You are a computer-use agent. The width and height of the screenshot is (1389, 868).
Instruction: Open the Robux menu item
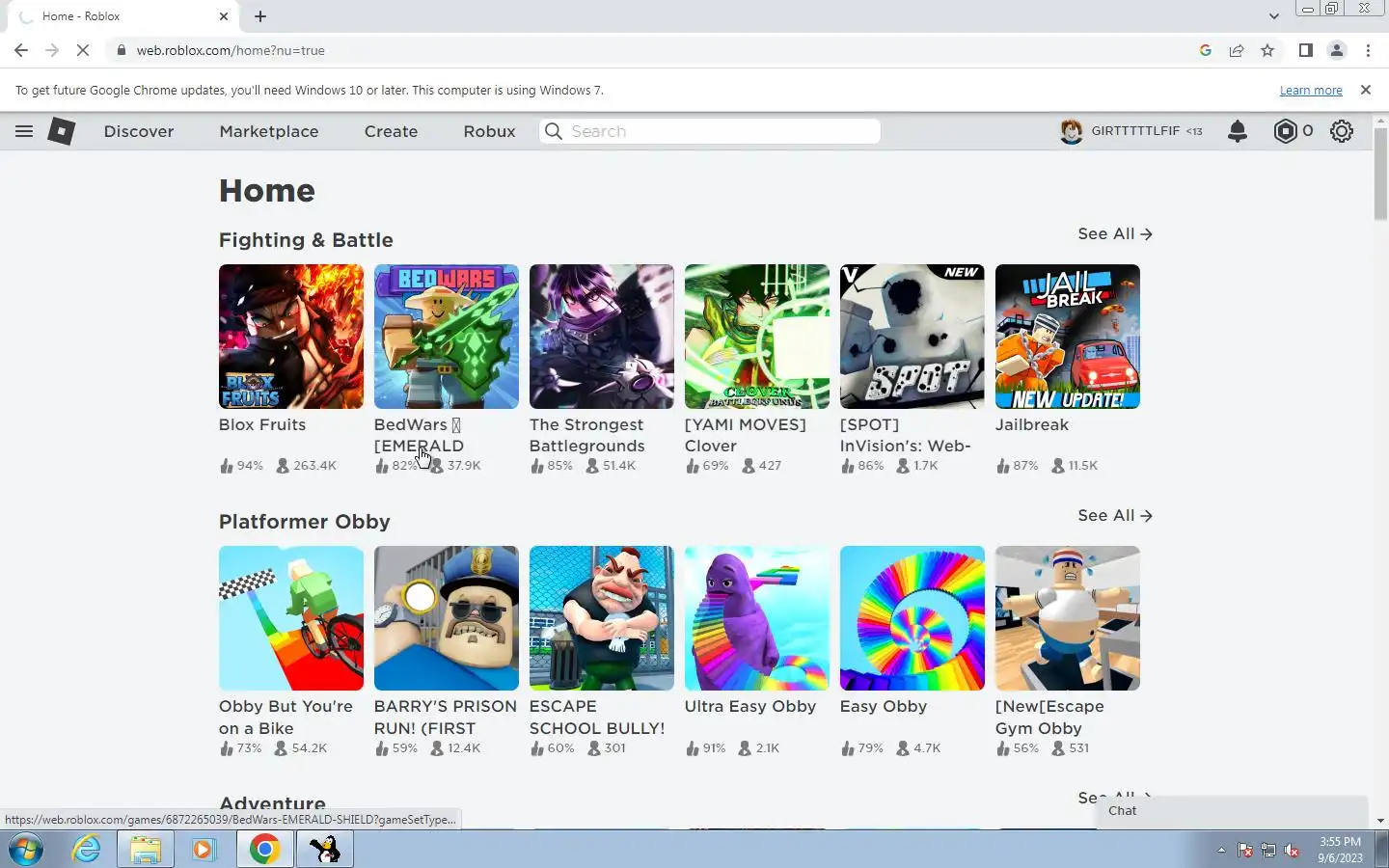[489, 131]
